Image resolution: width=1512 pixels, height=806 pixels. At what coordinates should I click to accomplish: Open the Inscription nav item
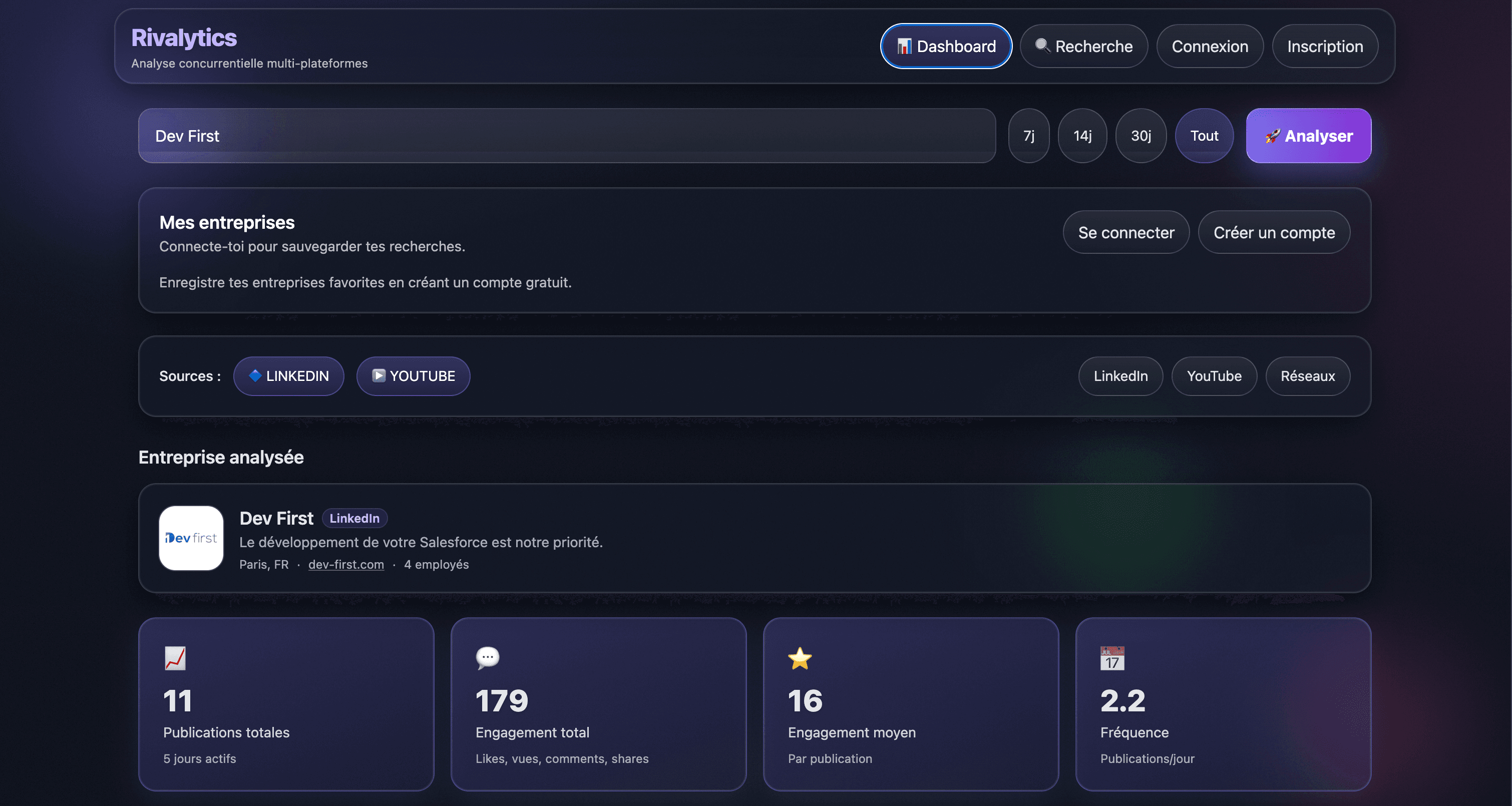[x=1325, y=47]
